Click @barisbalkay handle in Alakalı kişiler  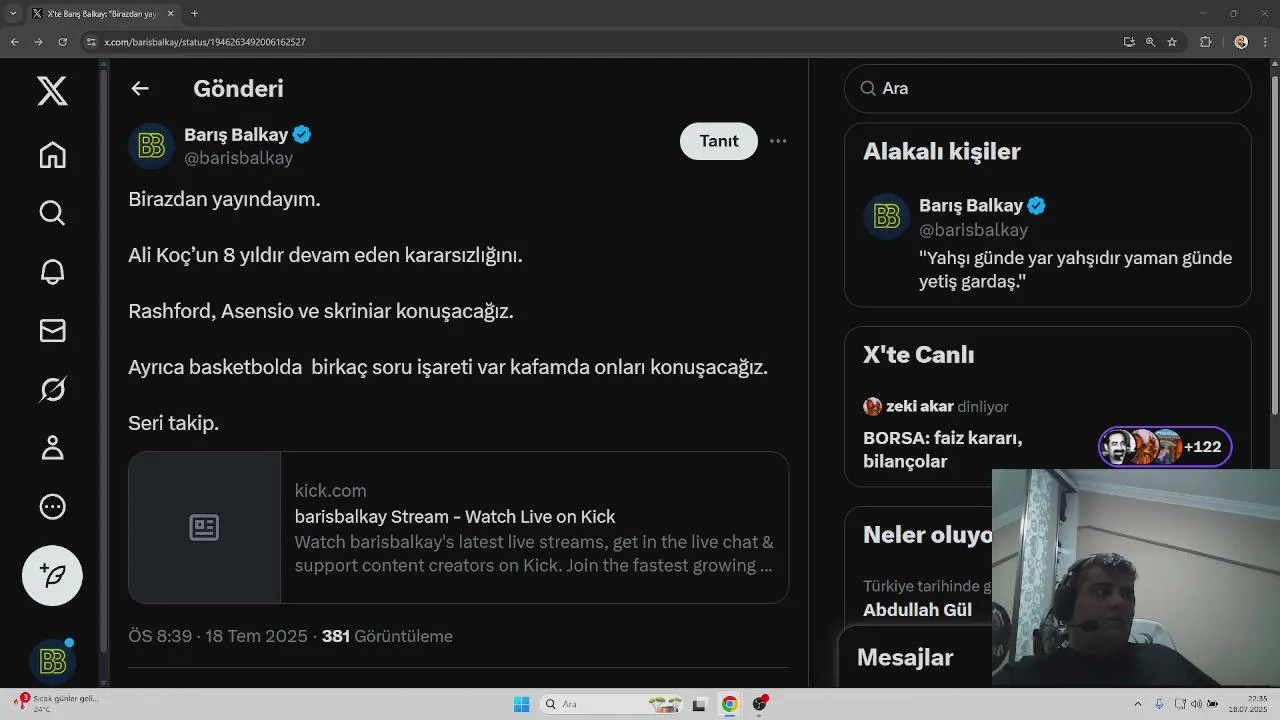[974, 230]
